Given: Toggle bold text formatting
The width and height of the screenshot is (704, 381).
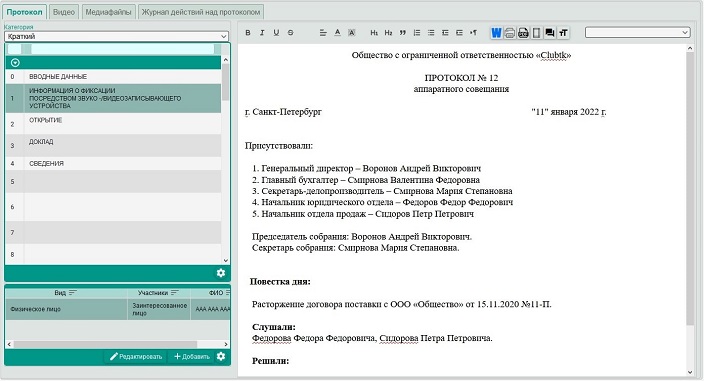Looking at the screenshot, I should [248, 33].
